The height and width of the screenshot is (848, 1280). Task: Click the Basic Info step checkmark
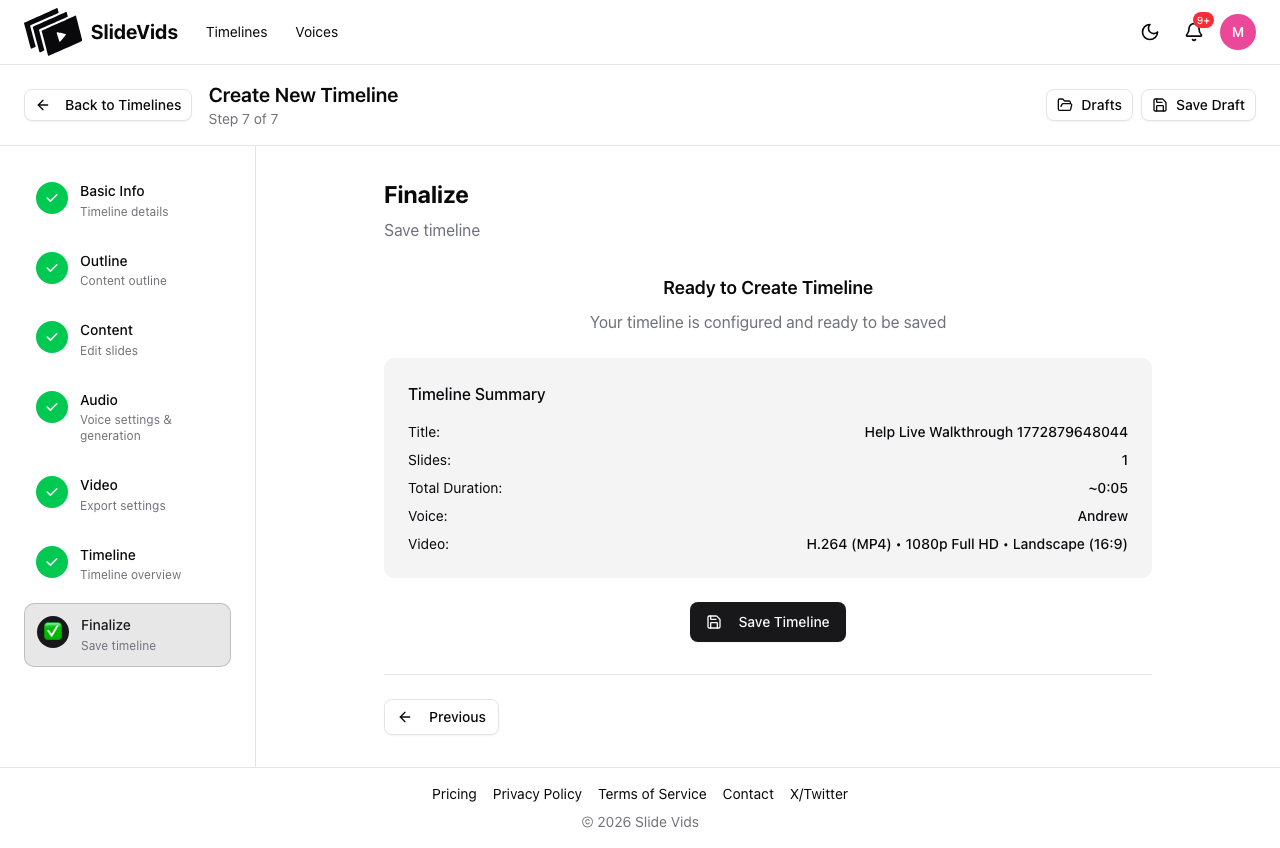52,198
